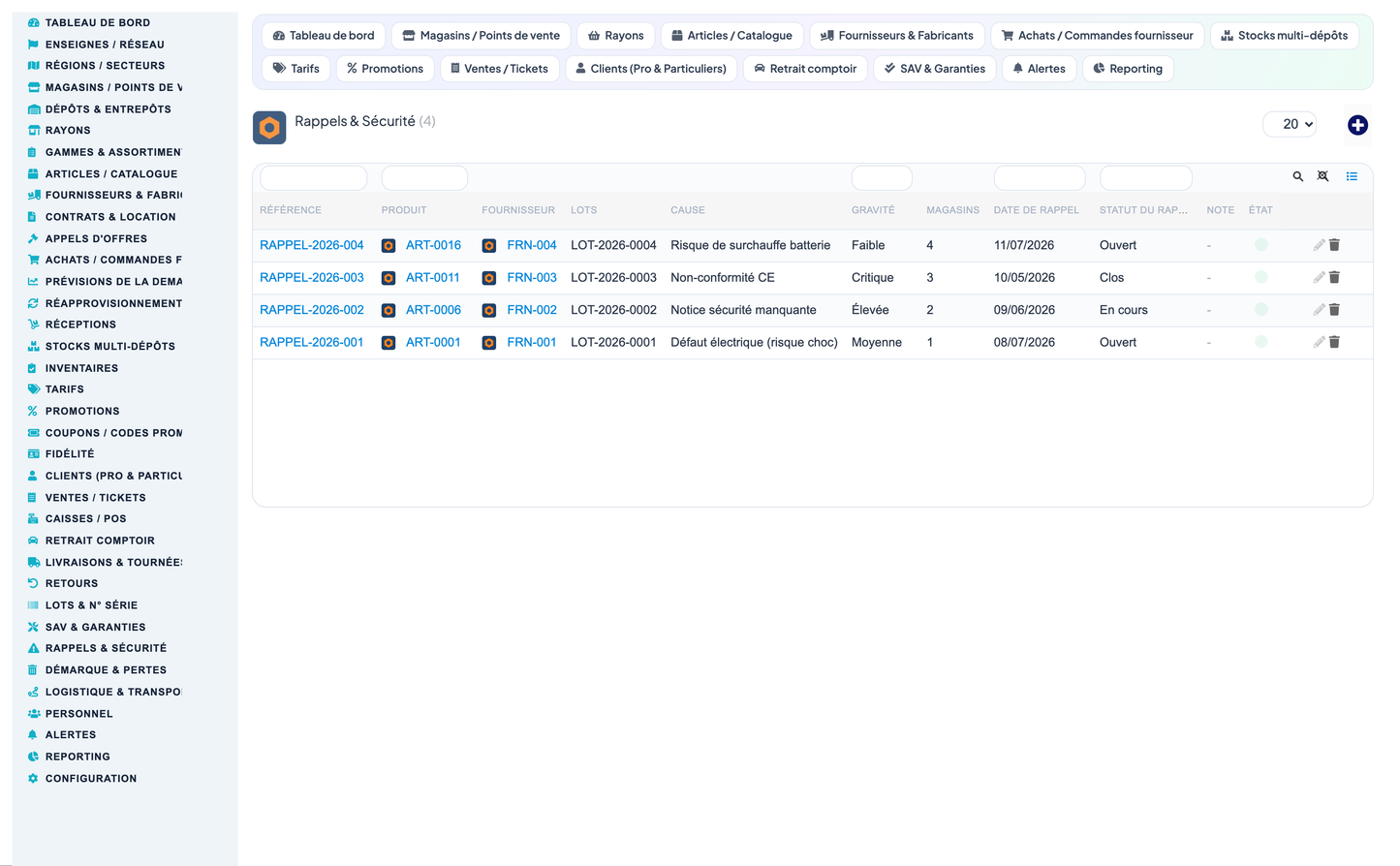The width and height of the screenshot is (1400, 866).
Task: Open the Statut du rappel filter field
Action: [x=1145, y=178]
